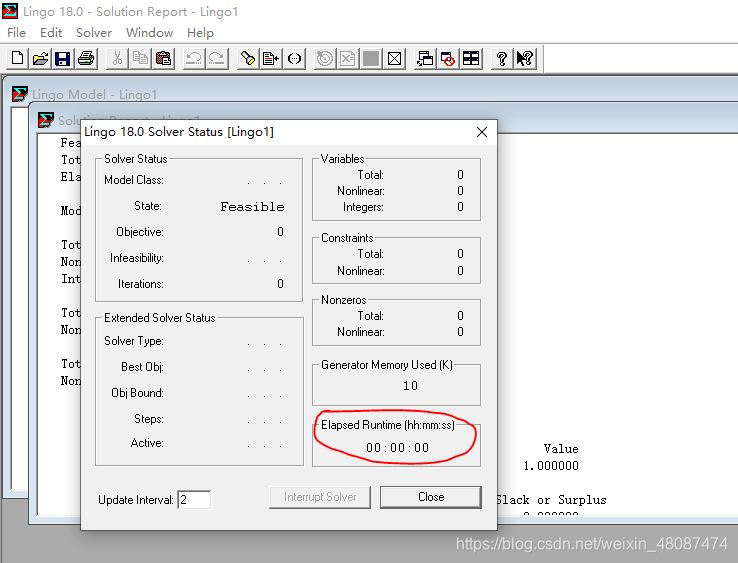Open the Help menu
The height and width of the screenshot is (563, 738).
[200, 32]
